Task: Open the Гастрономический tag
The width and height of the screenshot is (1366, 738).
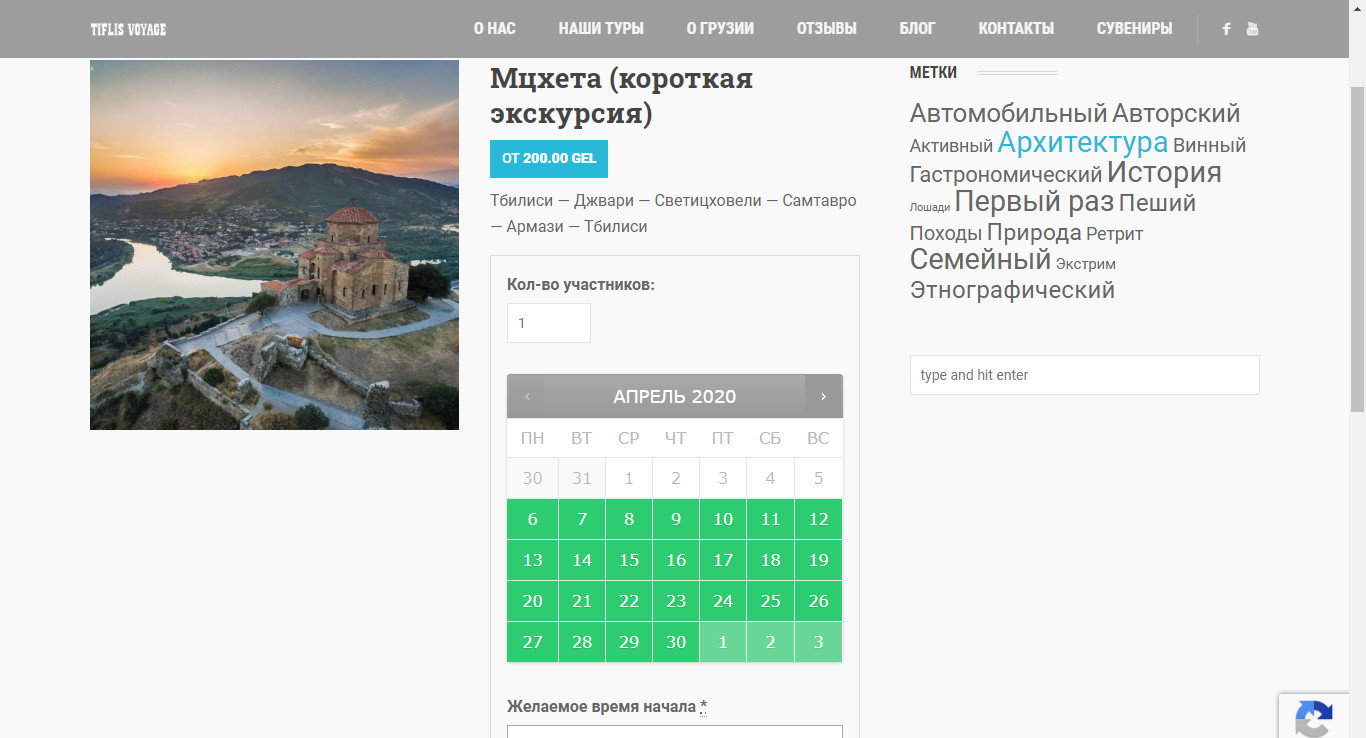Action: point(1005,175)
